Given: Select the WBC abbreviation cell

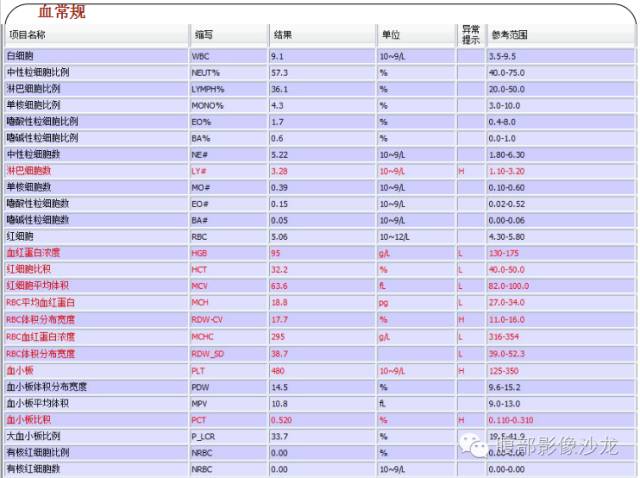Looking at the screenshot, I should [x=200, y=56].
